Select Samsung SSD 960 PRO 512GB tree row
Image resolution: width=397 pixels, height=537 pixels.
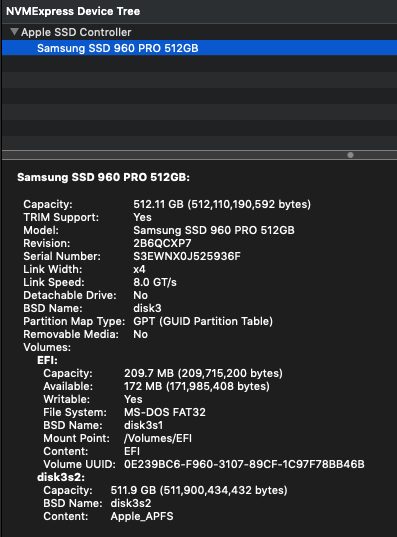199,48
